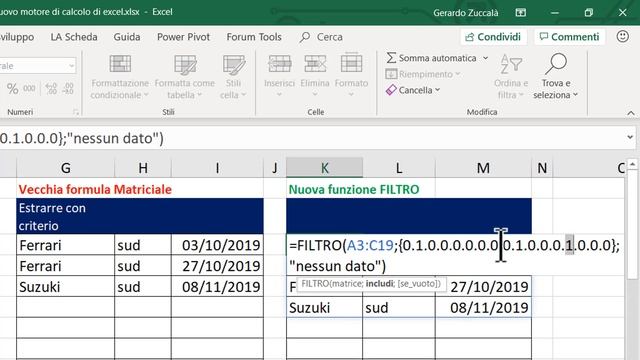Viewport: 640px width, 360px height.
Task: Click 'sud' cell beside column K Suzuki
Action: (x=399, y=307)
